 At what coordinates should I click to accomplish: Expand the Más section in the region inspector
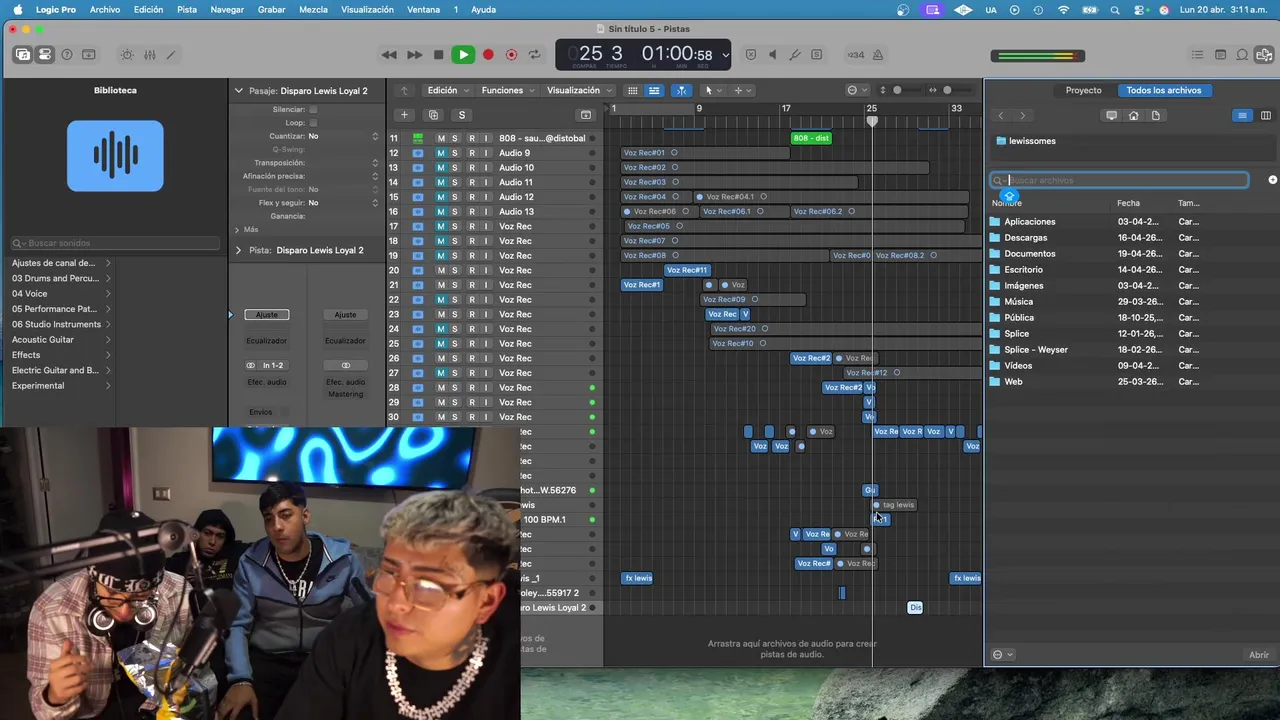point(238,229)
